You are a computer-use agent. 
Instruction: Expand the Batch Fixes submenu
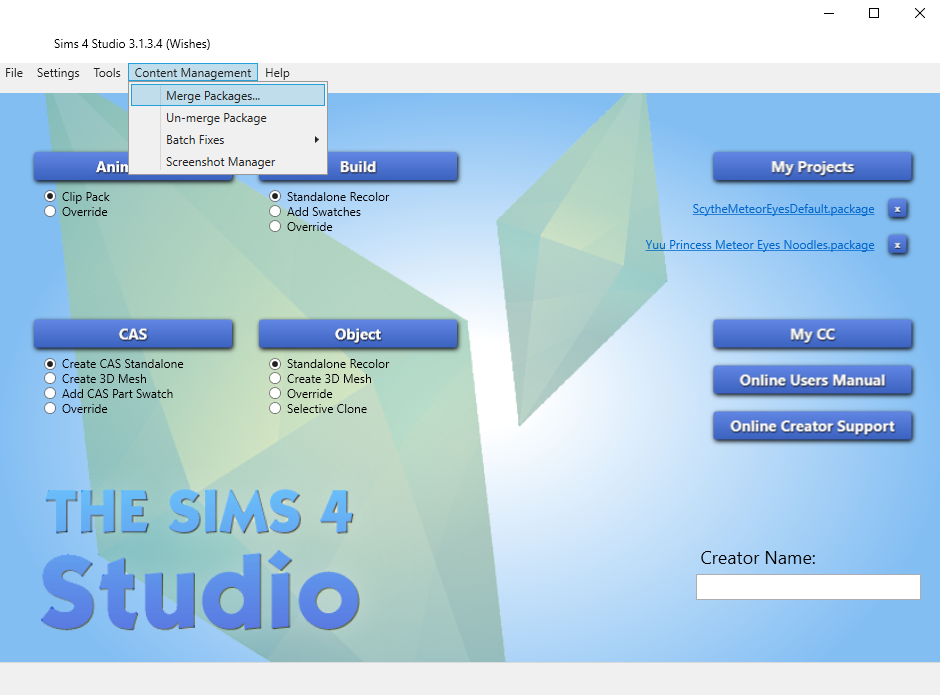[228, 140]
